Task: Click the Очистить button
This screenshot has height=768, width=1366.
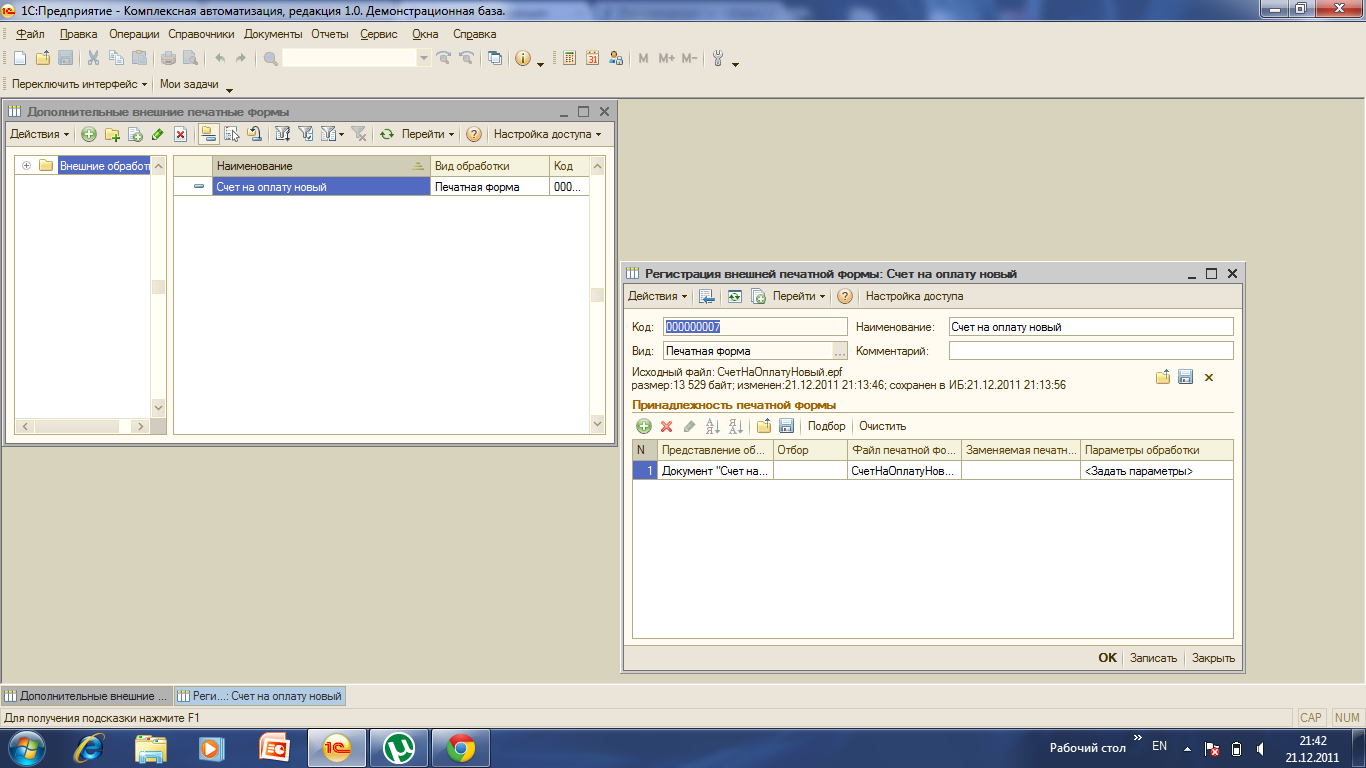Action: [882, 426]
